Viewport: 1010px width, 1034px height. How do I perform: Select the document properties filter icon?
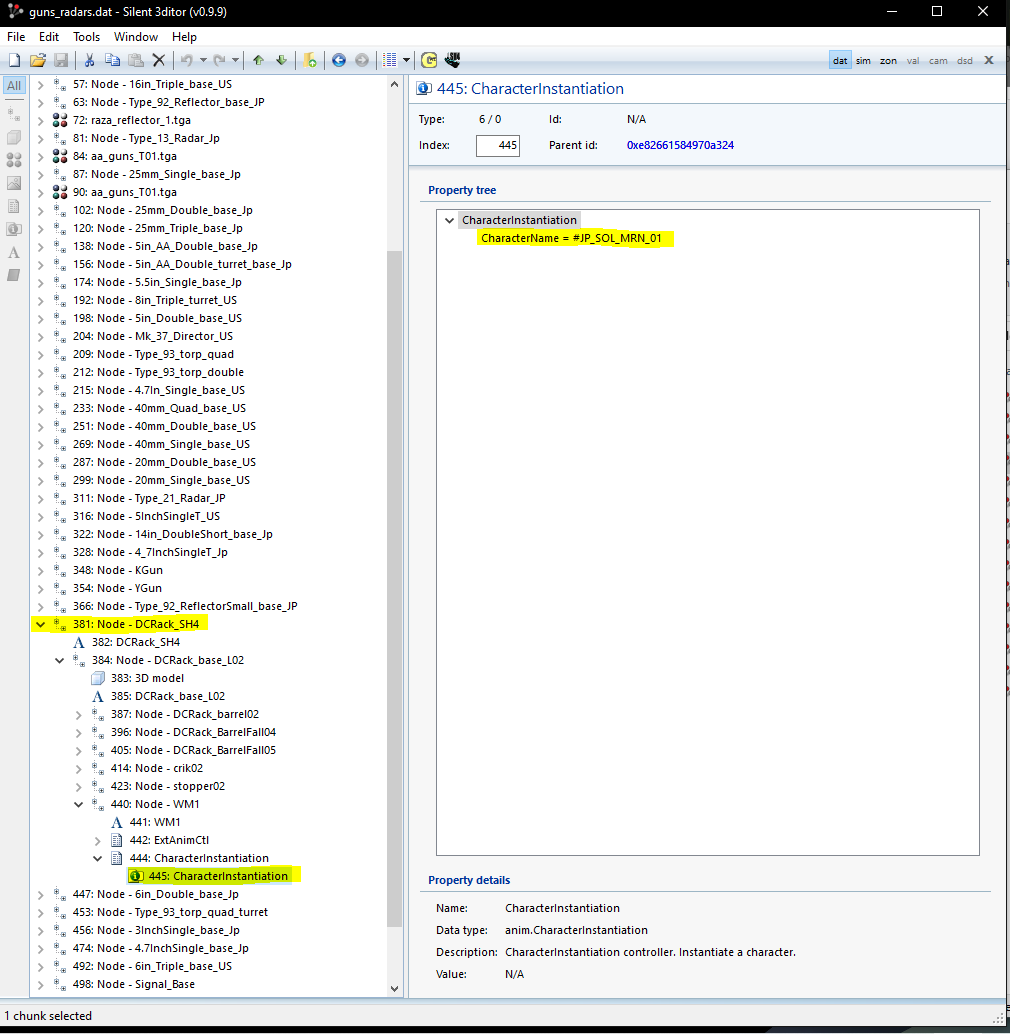click(x=14, y=206)
